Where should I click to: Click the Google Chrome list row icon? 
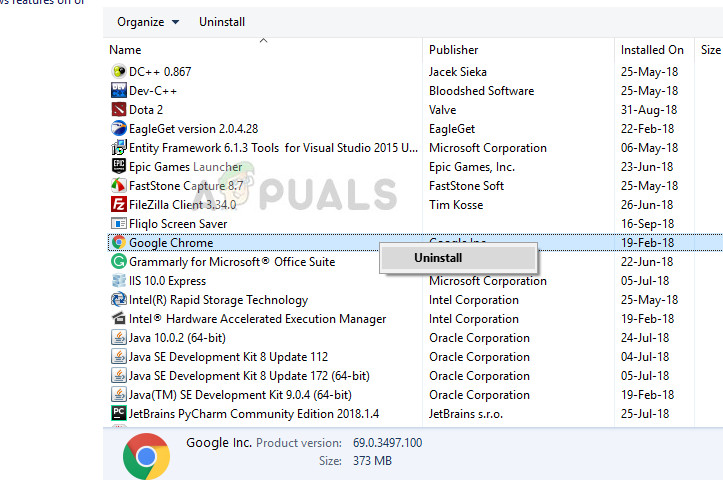[x=119, y=243]
